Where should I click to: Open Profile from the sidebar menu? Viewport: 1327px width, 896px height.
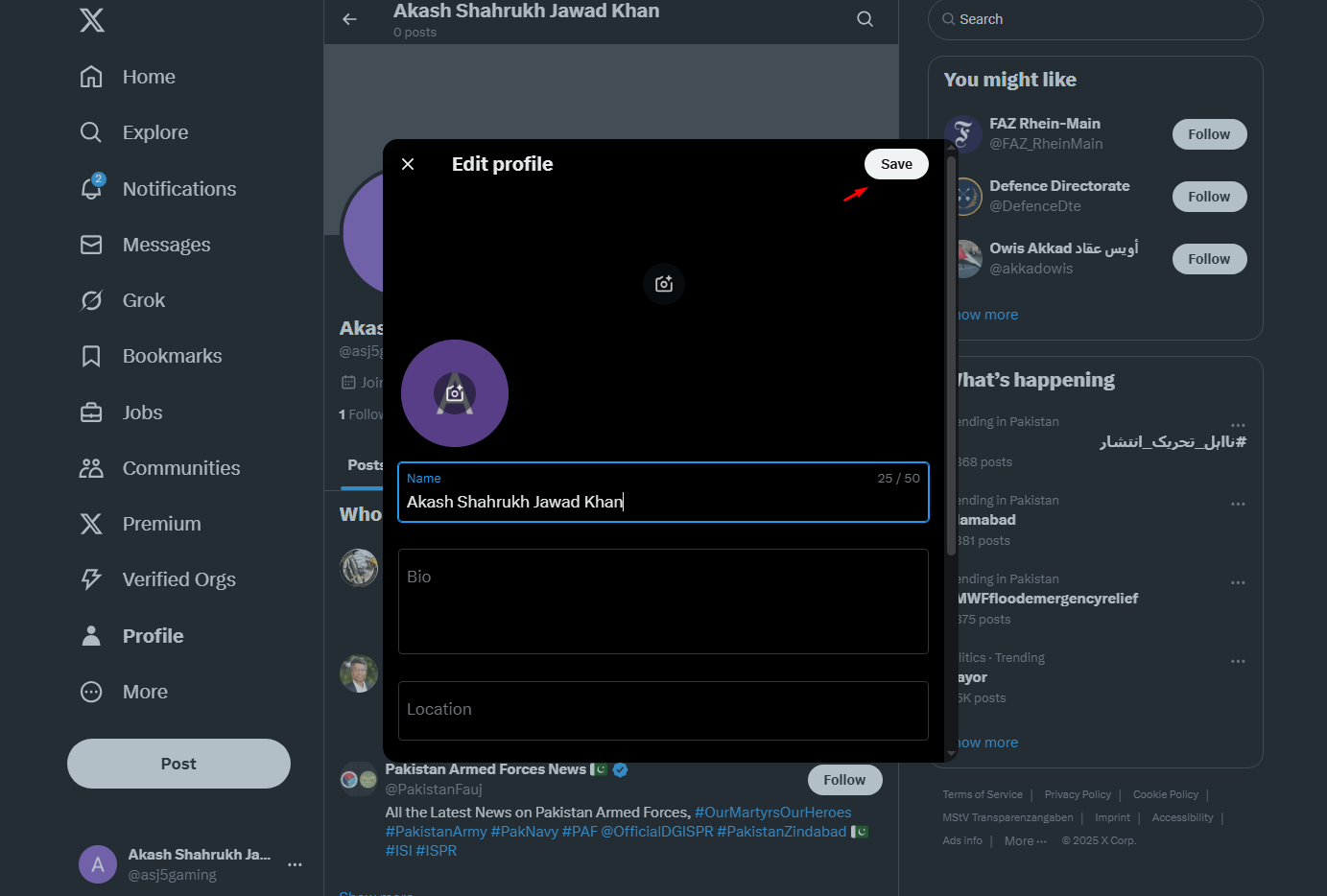[91, 635]
